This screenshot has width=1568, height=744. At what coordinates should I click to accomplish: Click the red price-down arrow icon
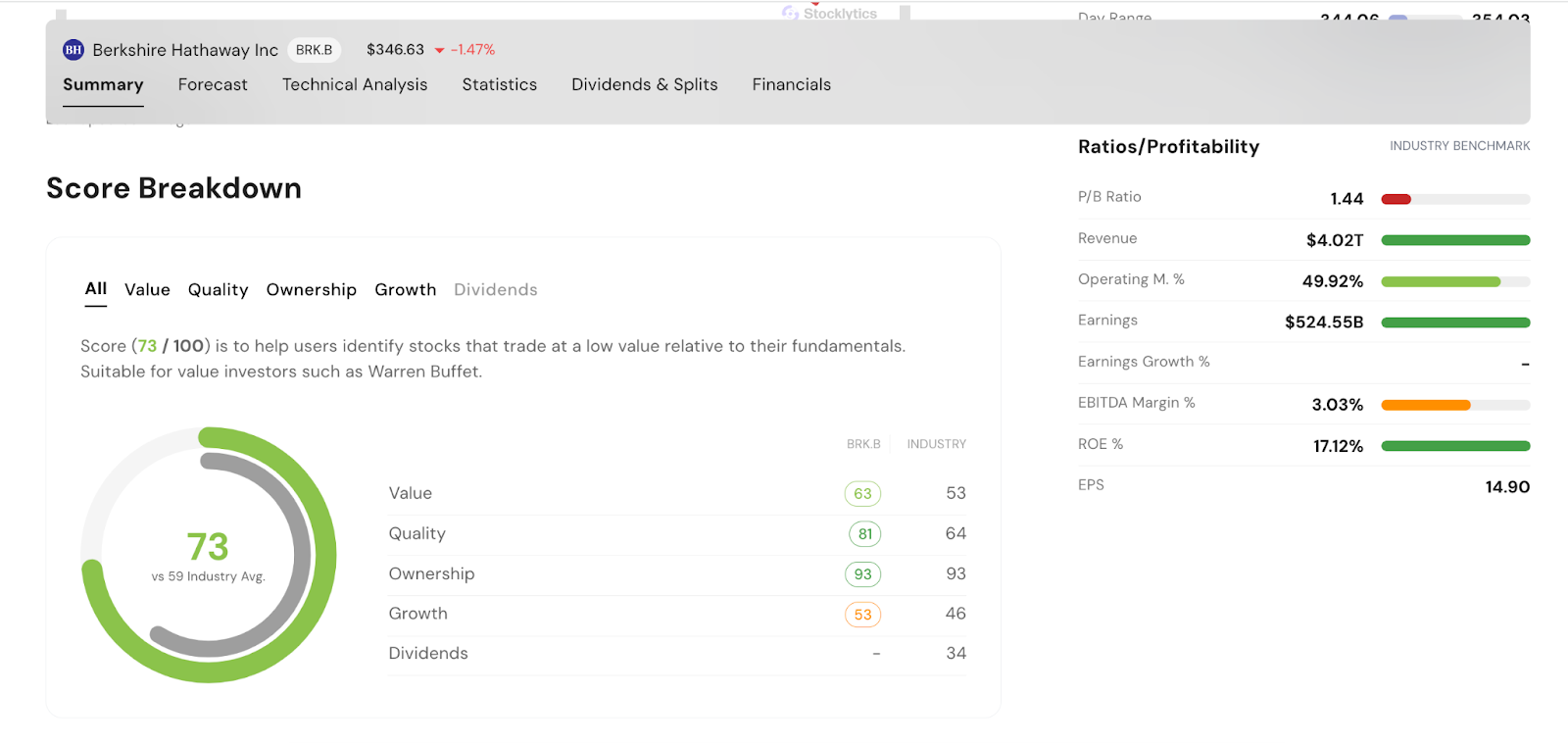[440, 50]
